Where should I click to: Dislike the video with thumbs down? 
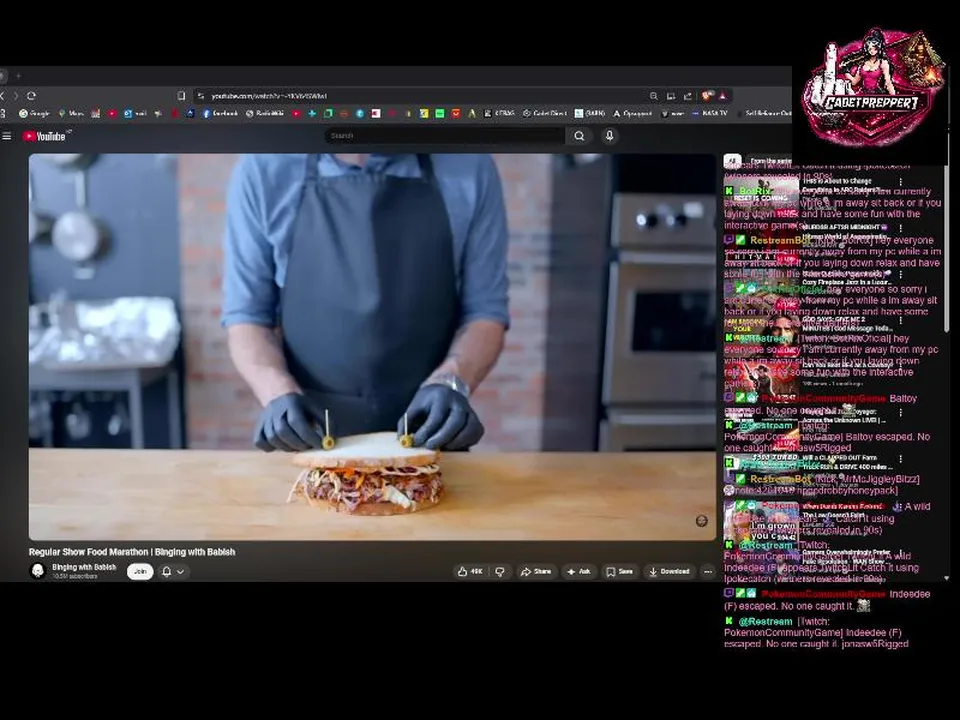tap(500, 571)
